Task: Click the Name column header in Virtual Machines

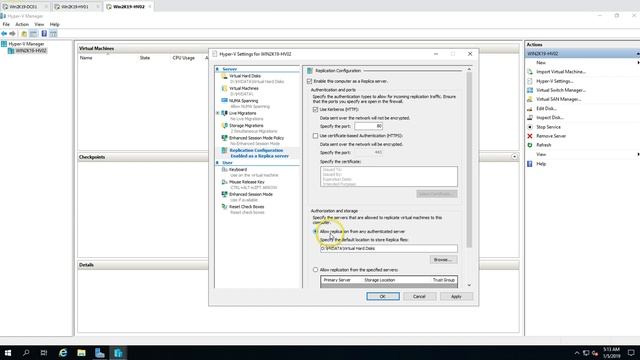Action: coord(86,58)
